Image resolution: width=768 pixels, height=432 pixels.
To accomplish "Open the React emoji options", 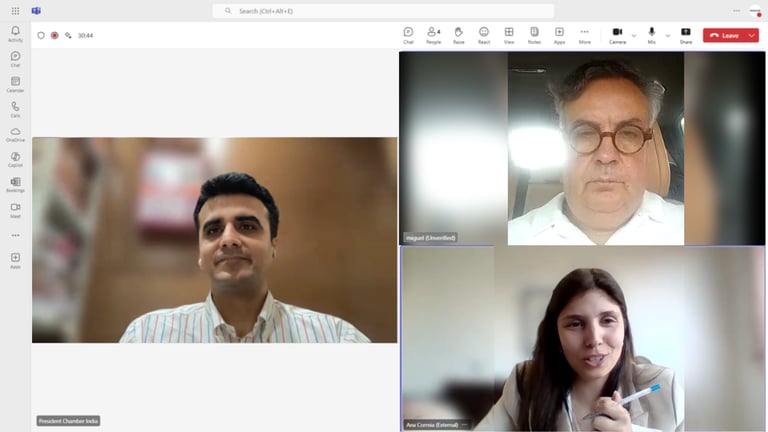I will 484,35.
